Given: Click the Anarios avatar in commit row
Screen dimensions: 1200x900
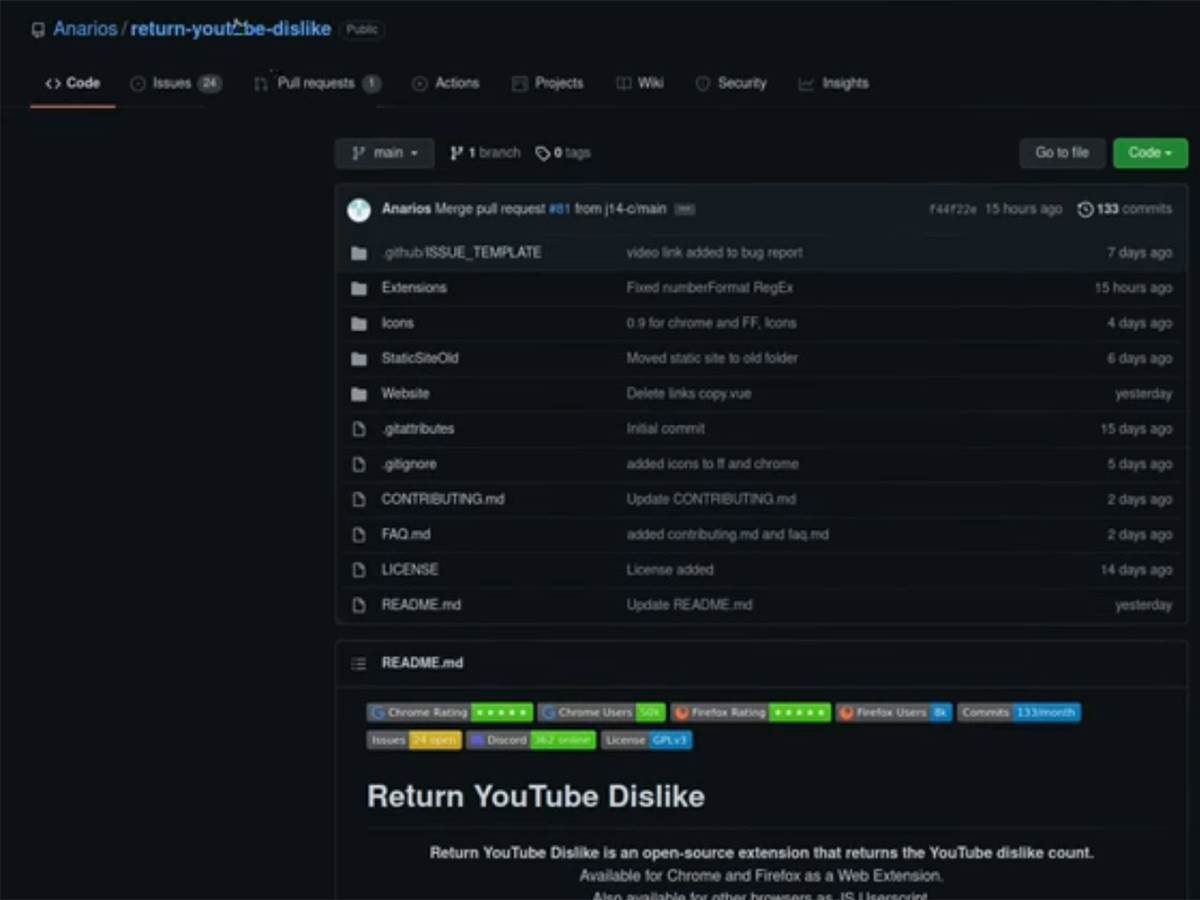Looking at the screenshot, I should click(x=358, y=210).
